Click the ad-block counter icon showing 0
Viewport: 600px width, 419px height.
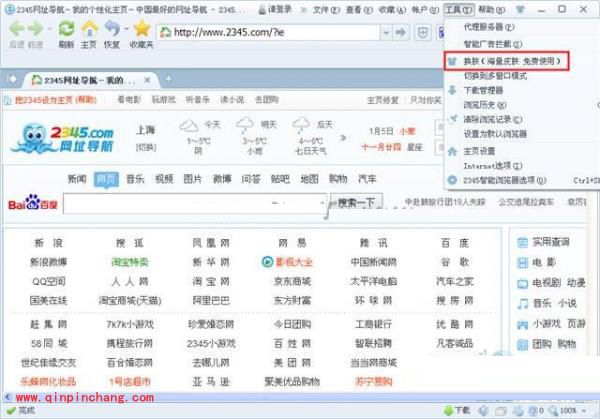pyautogui.click(x=533, y=411)
